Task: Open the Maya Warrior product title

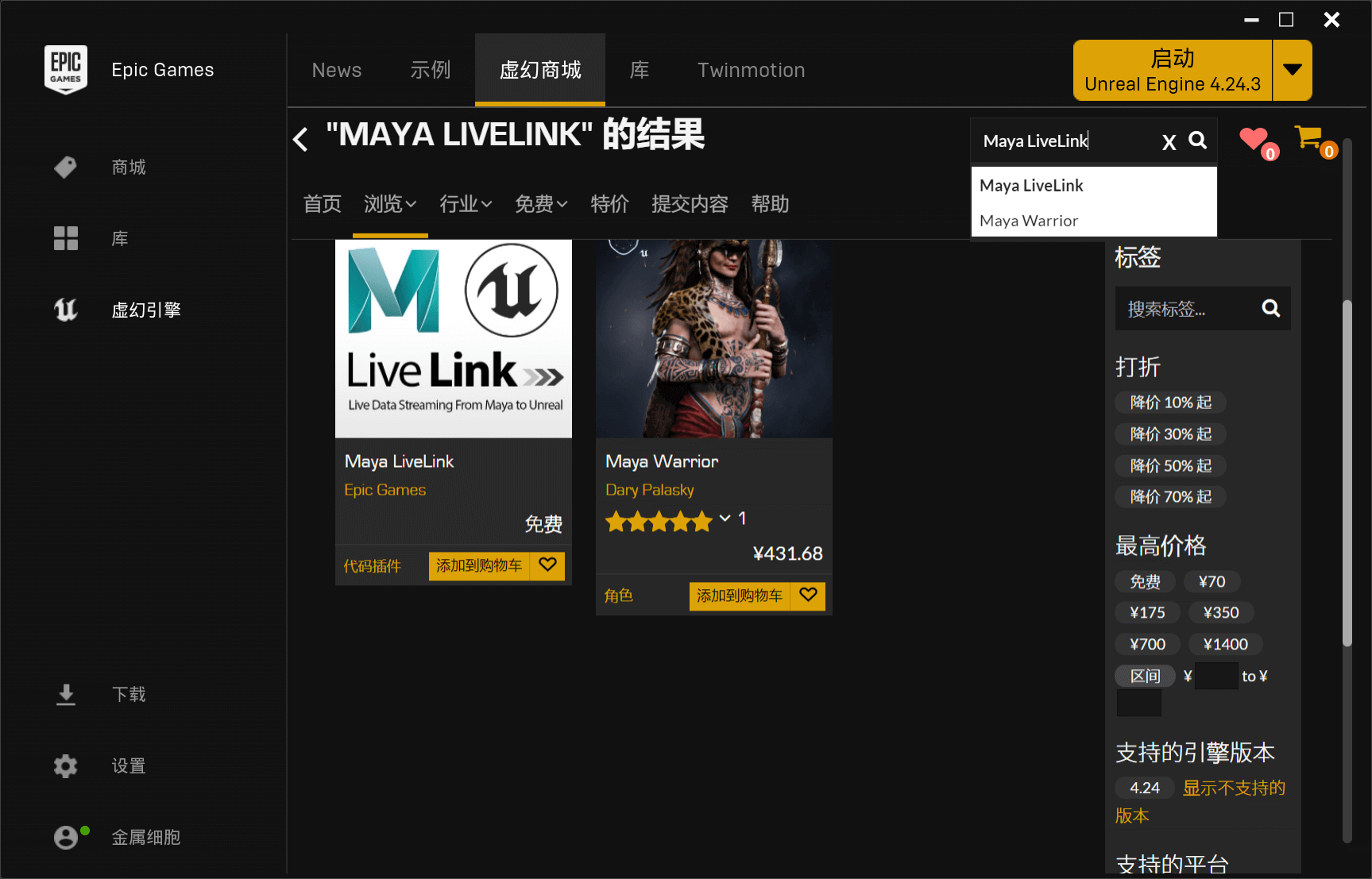Action: (x=662, y=461)
